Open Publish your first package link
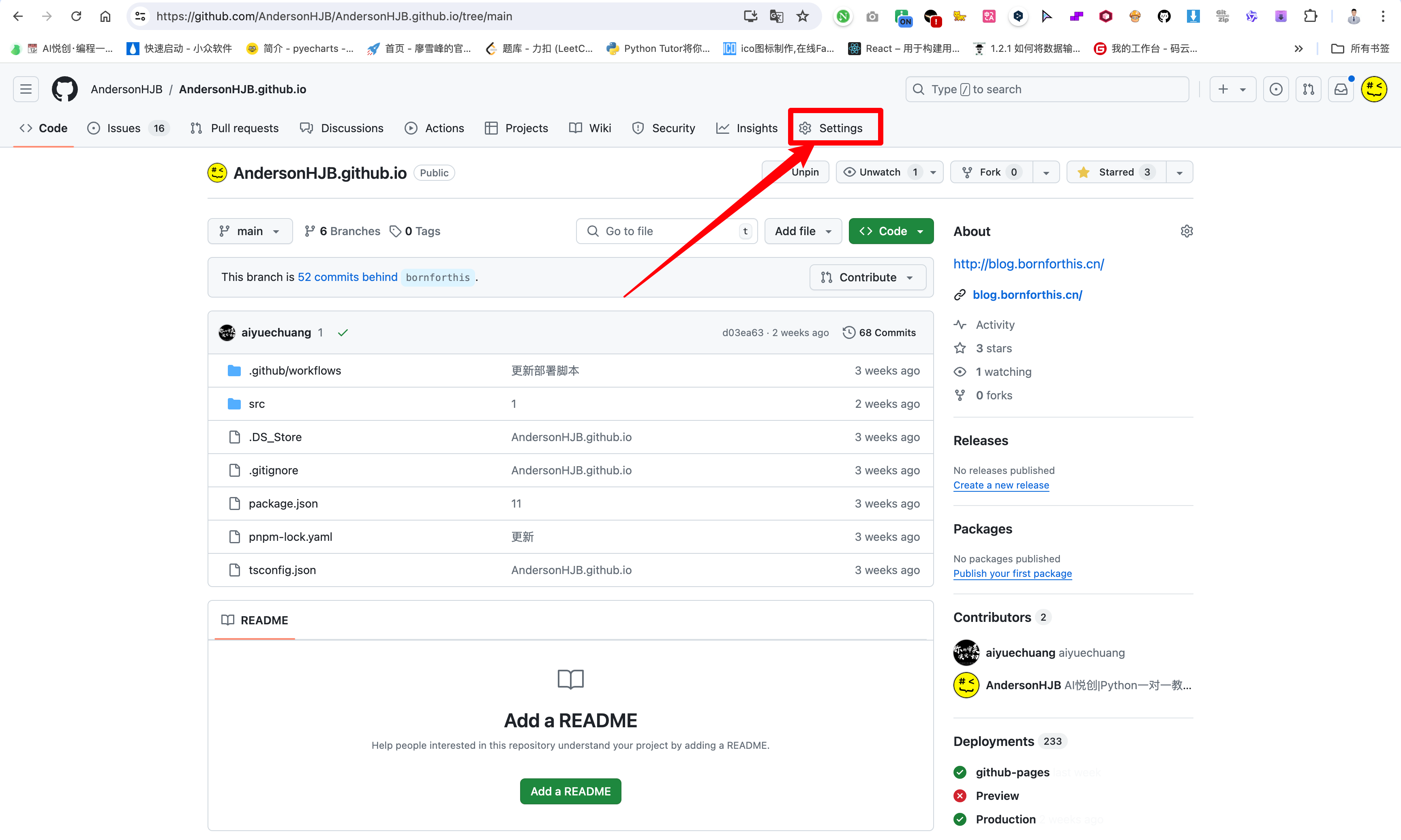1401x840 pixels. [1012, 573]
